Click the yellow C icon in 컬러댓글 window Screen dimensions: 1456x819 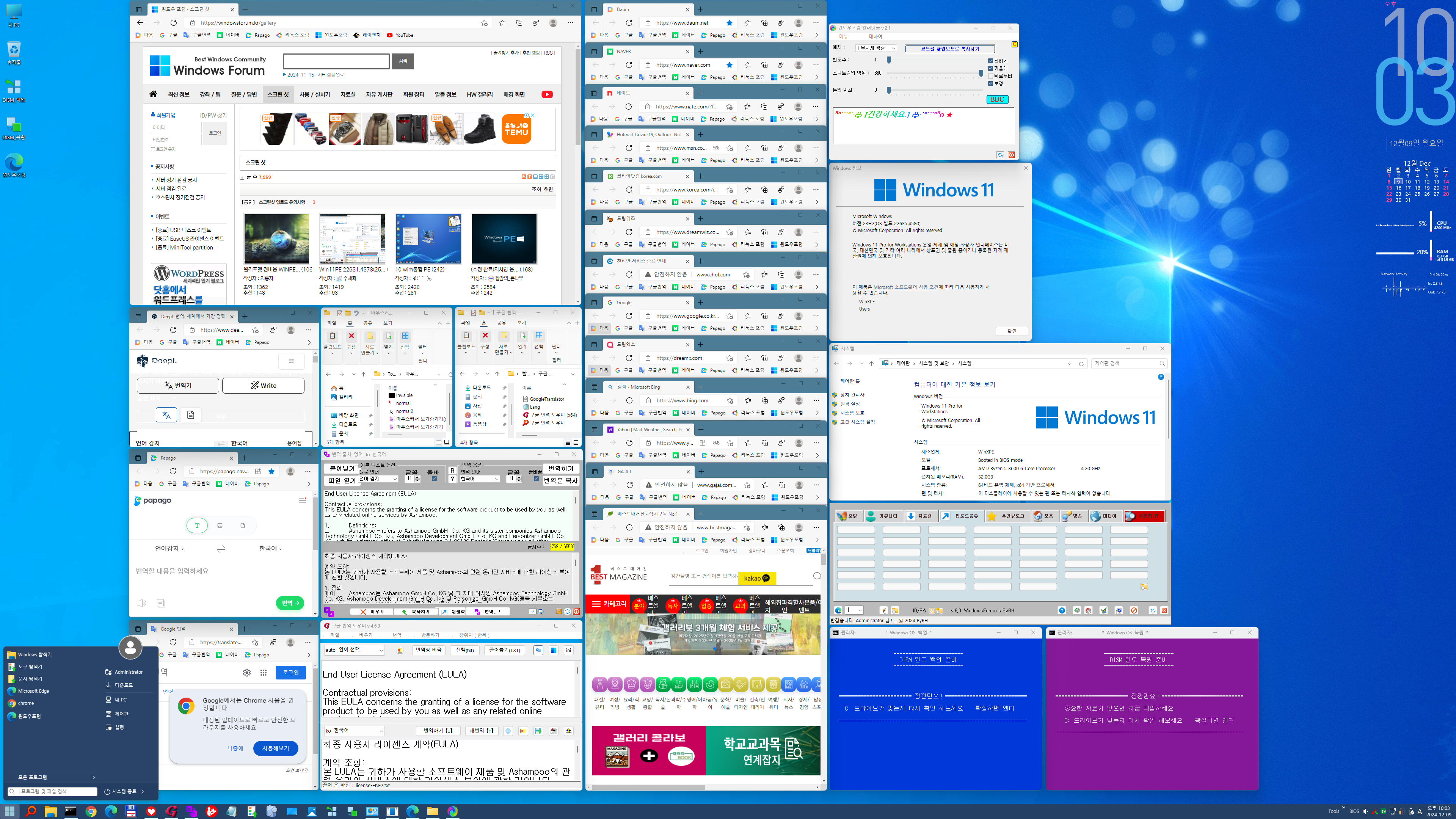[1015, 44]
